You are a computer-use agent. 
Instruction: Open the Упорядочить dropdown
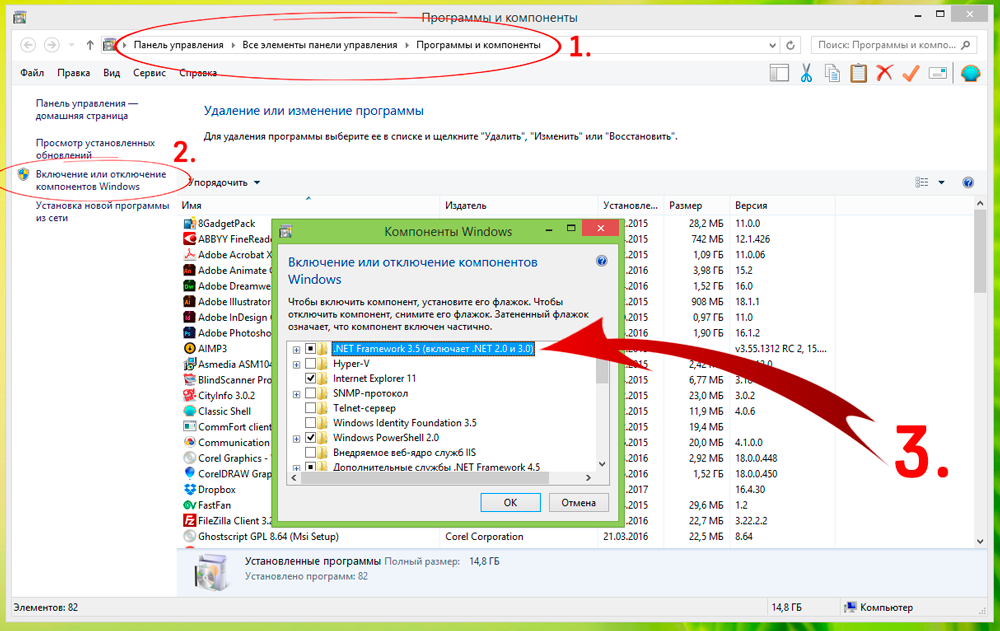[225, 183]
